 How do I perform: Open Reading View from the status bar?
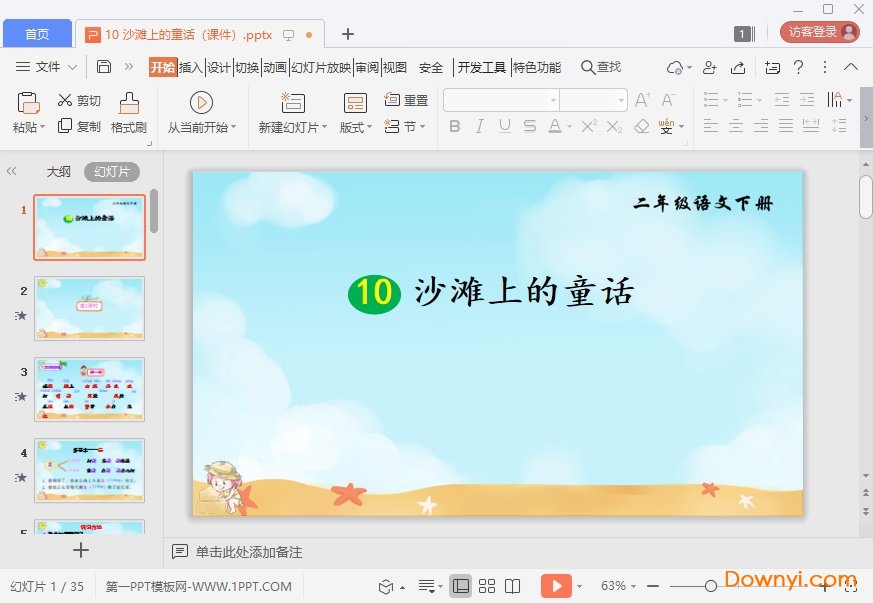point(512,585)
